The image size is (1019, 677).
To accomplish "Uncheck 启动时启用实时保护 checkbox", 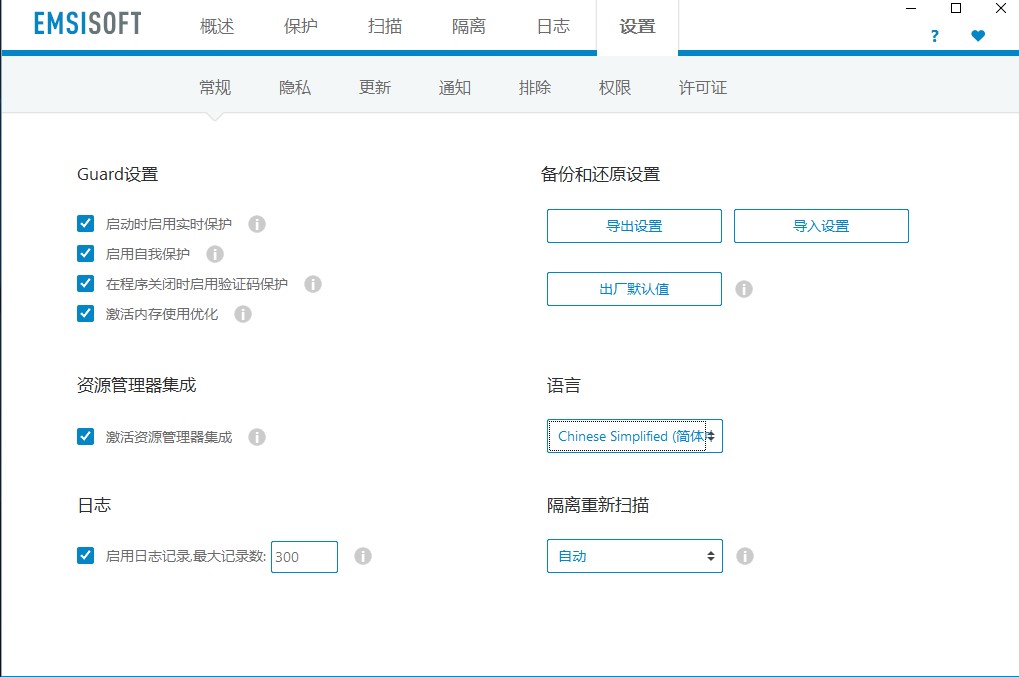I will pyautogui.click(x=85, y=224).
